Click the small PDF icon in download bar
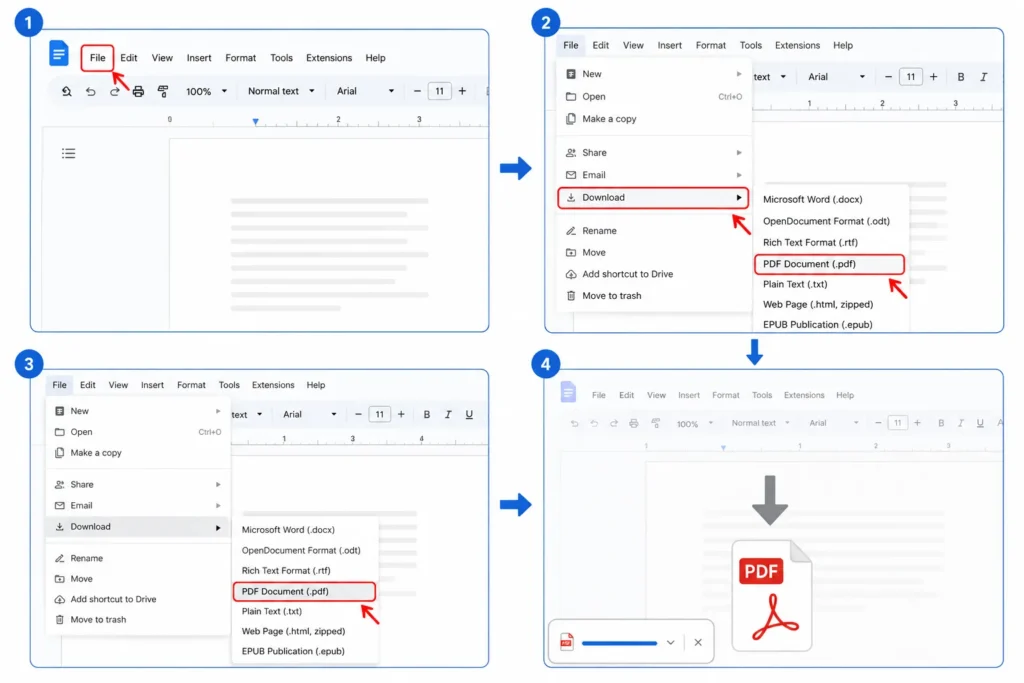Viewport: 1024px width, 683px height. coord(566,643)
